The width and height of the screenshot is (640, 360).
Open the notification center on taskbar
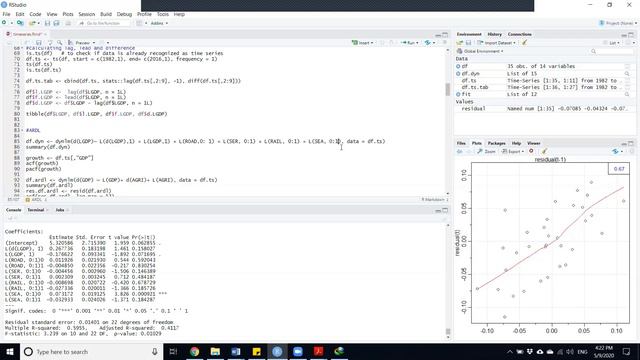click(x=626, y=351)
